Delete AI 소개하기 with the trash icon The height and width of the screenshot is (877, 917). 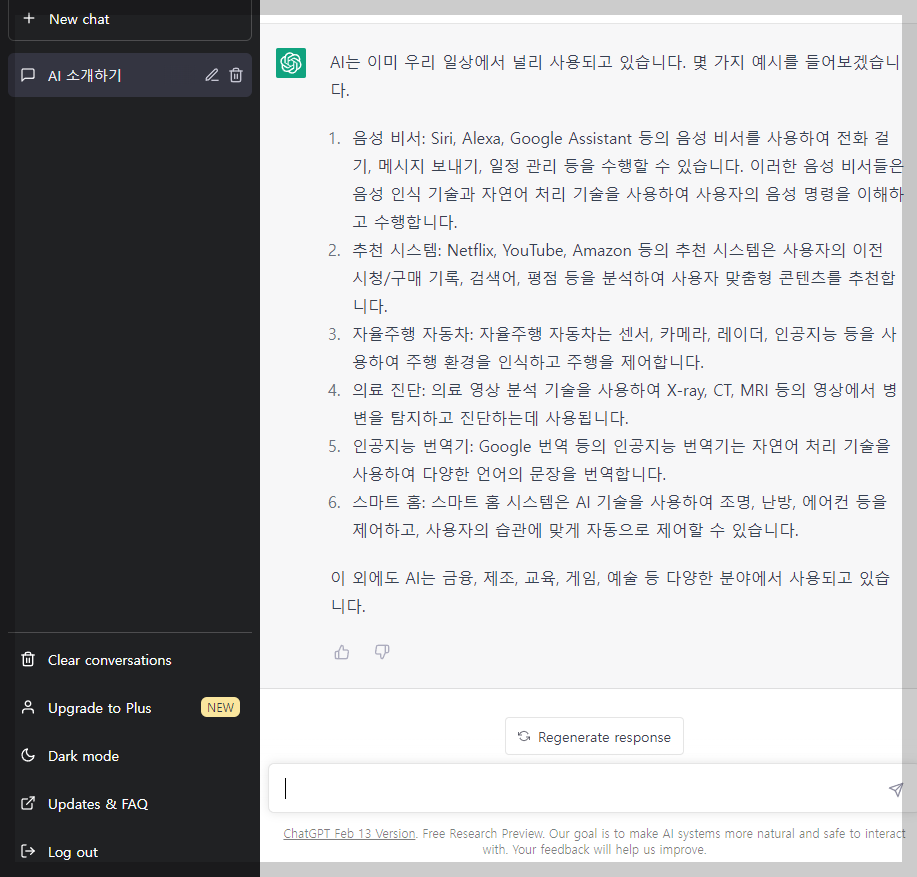point(236,75)
